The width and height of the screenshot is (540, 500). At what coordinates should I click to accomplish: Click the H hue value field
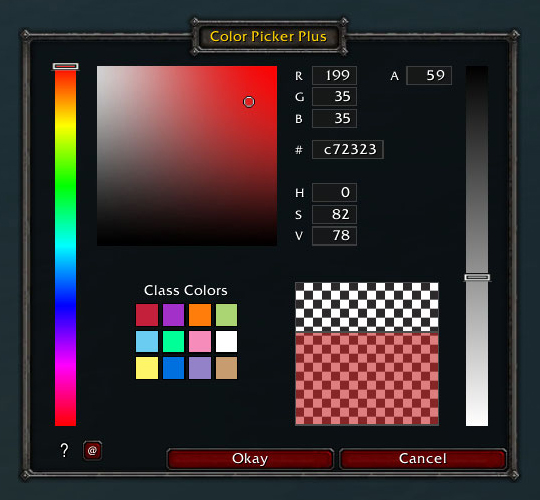click(x=334, y=192)
